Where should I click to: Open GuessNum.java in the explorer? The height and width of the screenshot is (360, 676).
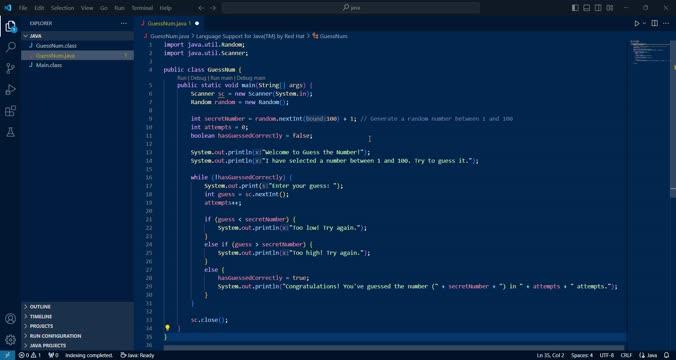click(x=78, y=55)
